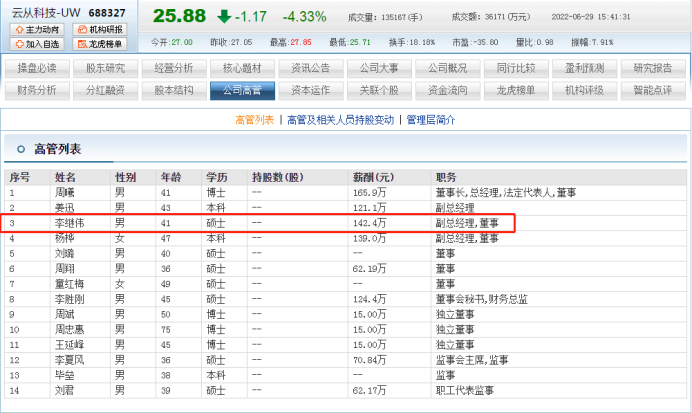The width and height of the screenshot is (692, 413).
Task: Open 资金流向 tab
Action: [x=448, y=90]
